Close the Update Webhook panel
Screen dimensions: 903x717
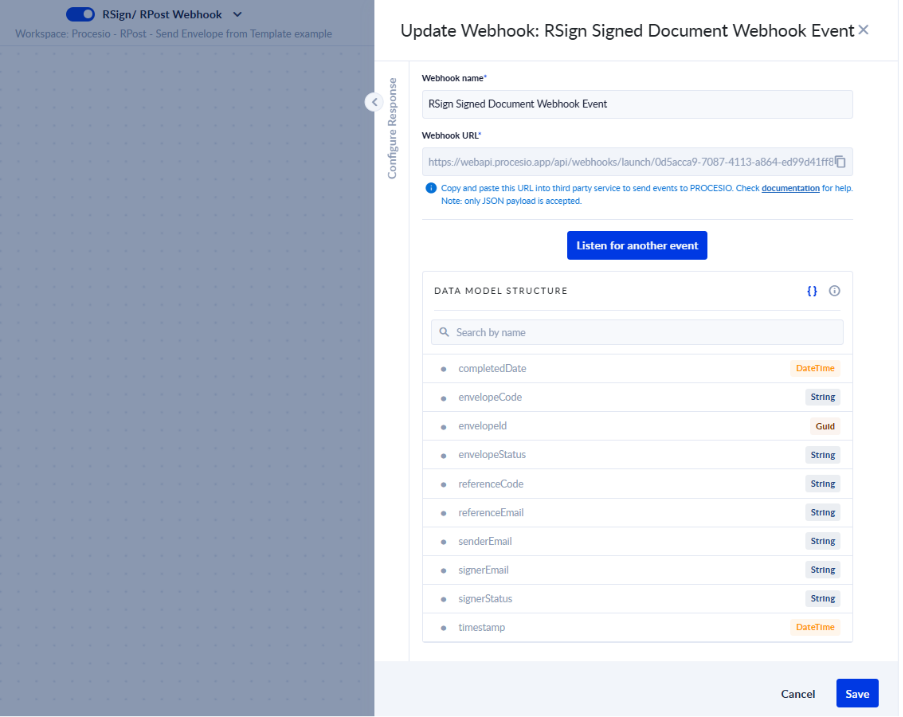click(x=863, y=30)
